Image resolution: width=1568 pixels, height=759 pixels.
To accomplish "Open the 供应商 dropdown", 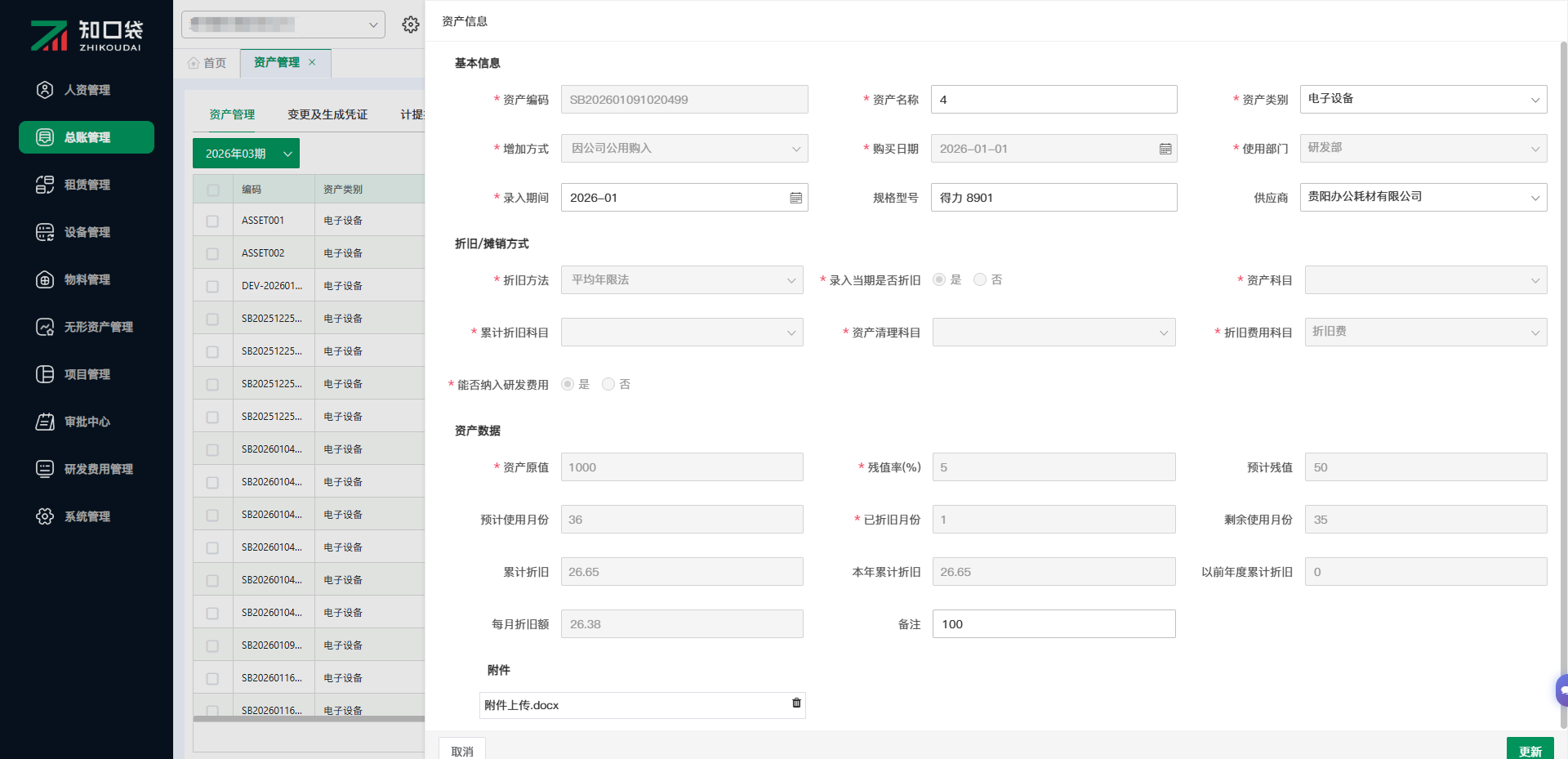I will click(1423, 197).
